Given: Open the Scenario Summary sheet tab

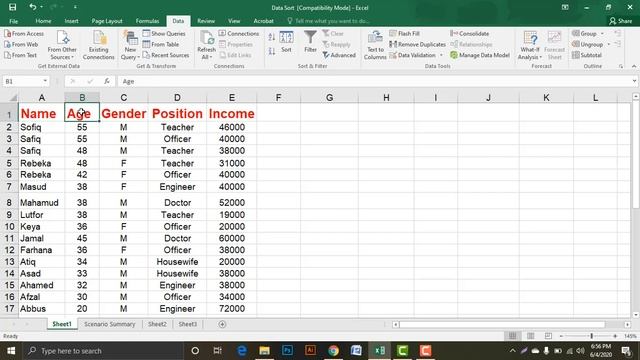Looking at the screenshot, I should click(x=109, y=324).
